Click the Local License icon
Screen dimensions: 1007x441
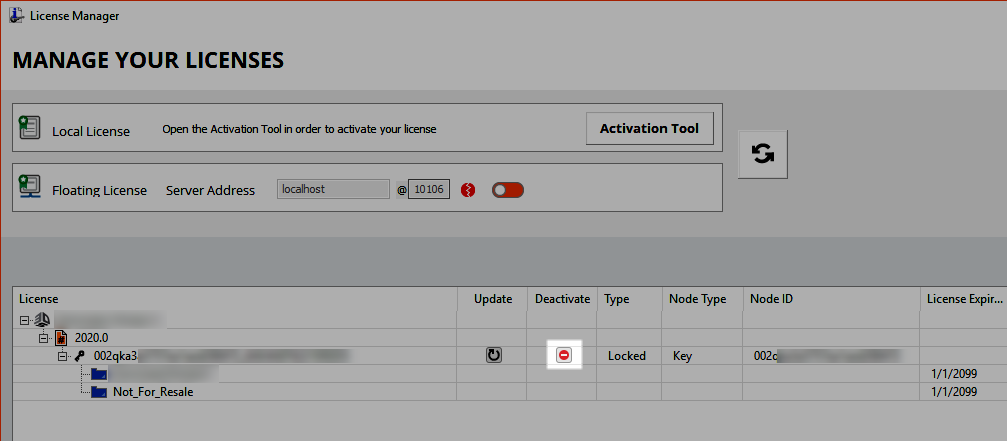tap(30, 128)
